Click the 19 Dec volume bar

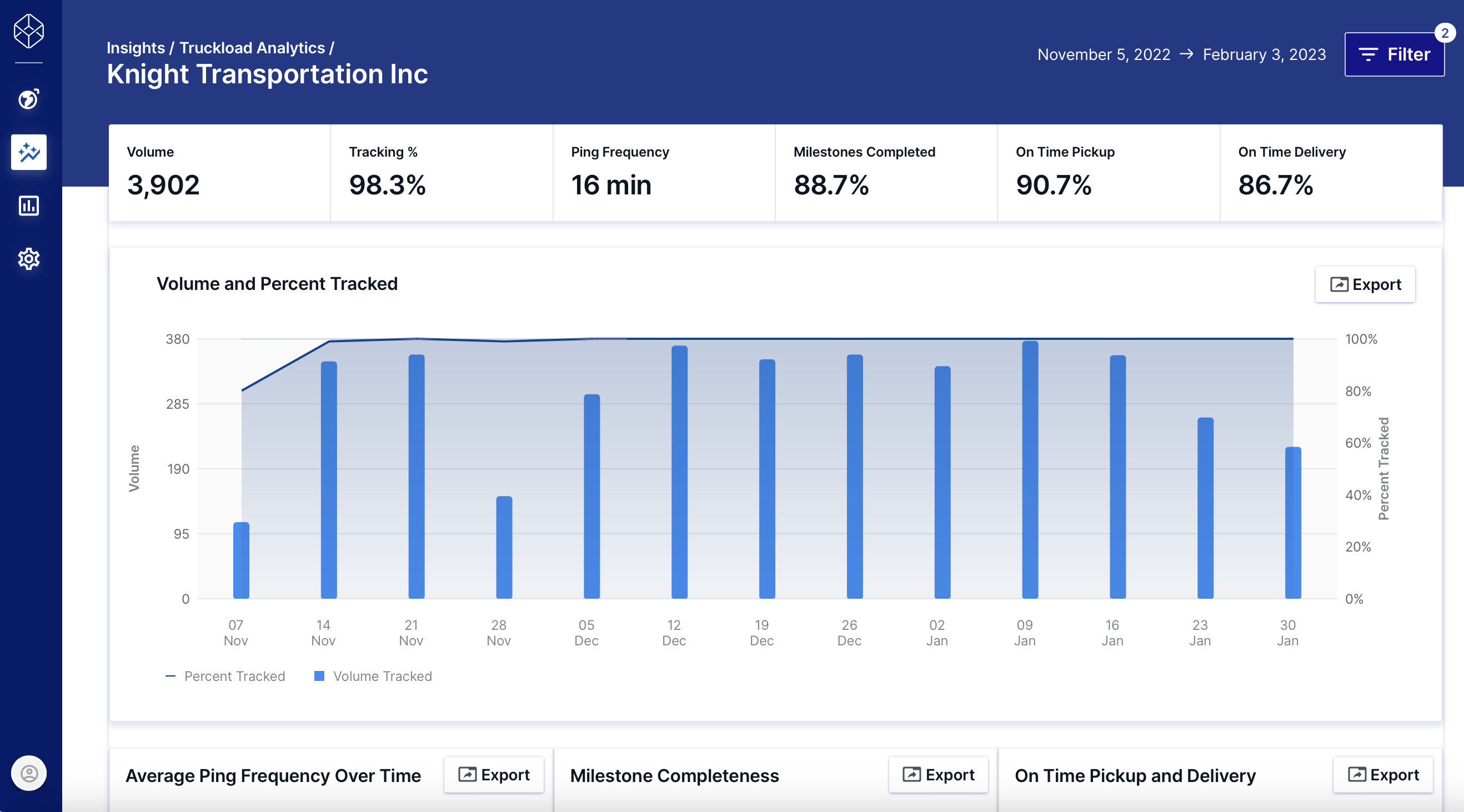767,478
